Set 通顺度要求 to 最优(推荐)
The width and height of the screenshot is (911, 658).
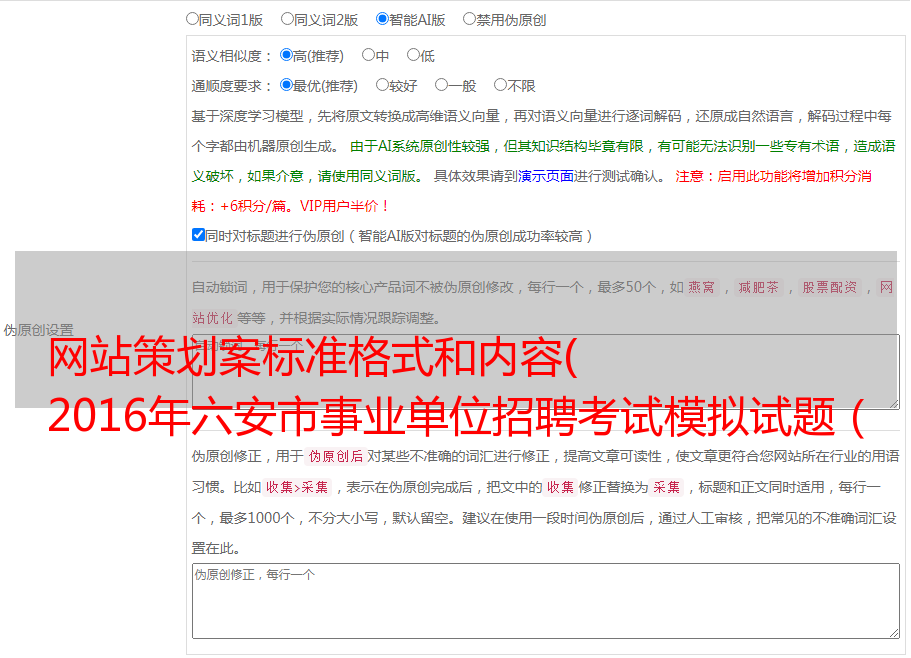286,85
